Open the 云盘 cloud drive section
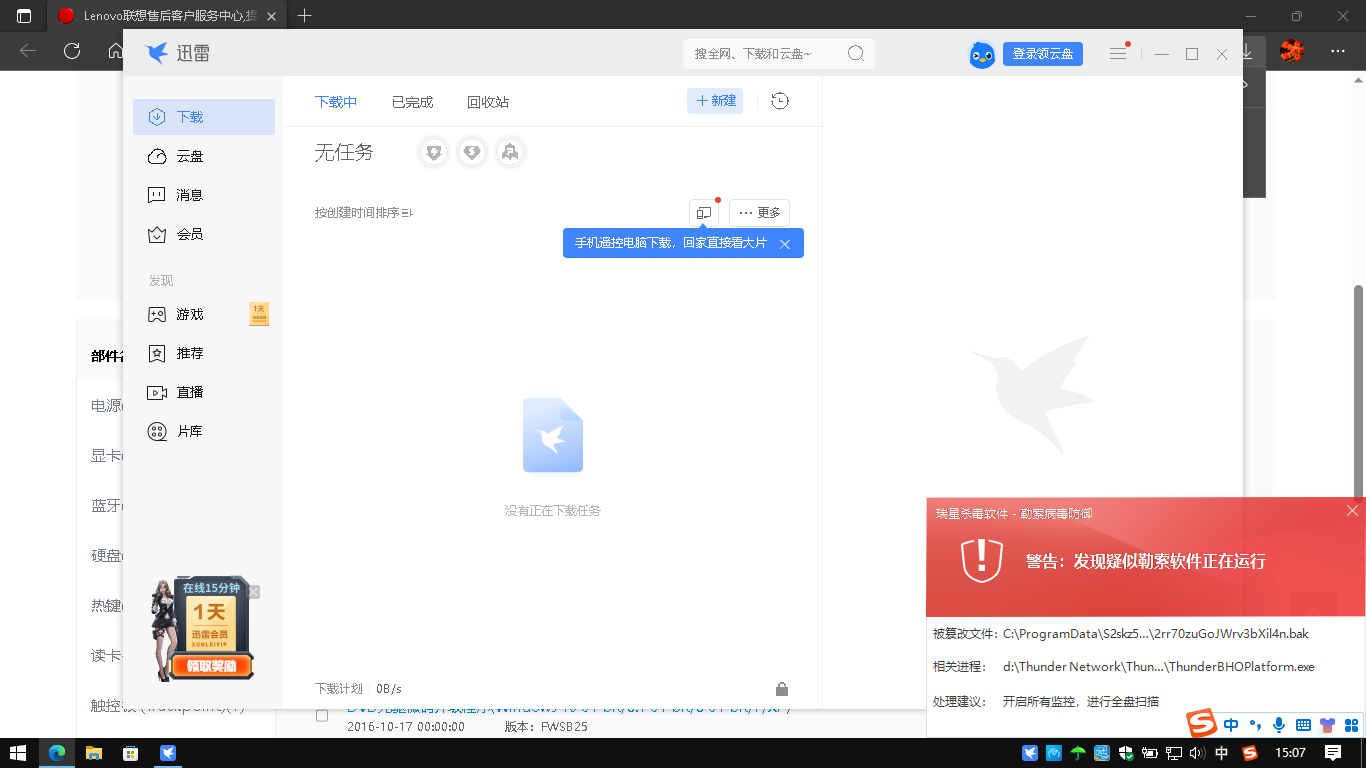Image resolution: width=1366 pixels, height=768 pixels. (203, 156)
